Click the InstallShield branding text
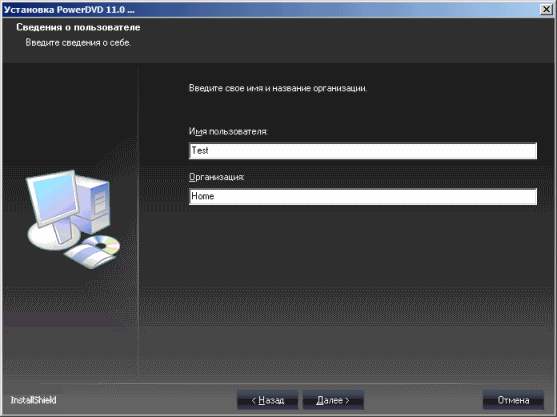The image size is (557, 417). [33, 400]
